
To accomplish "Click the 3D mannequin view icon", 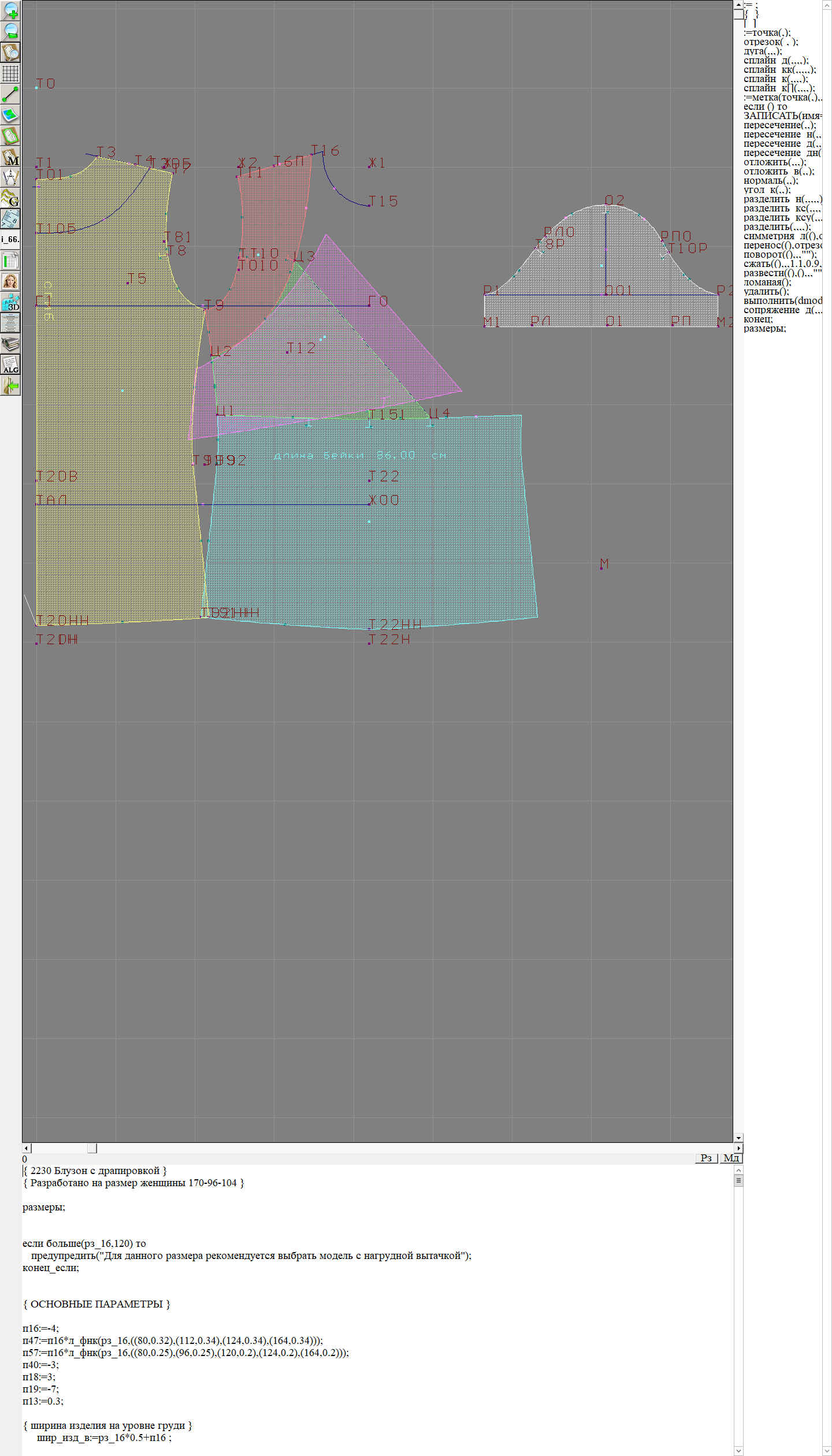I will pyautogui.click(x=10, y=302).
